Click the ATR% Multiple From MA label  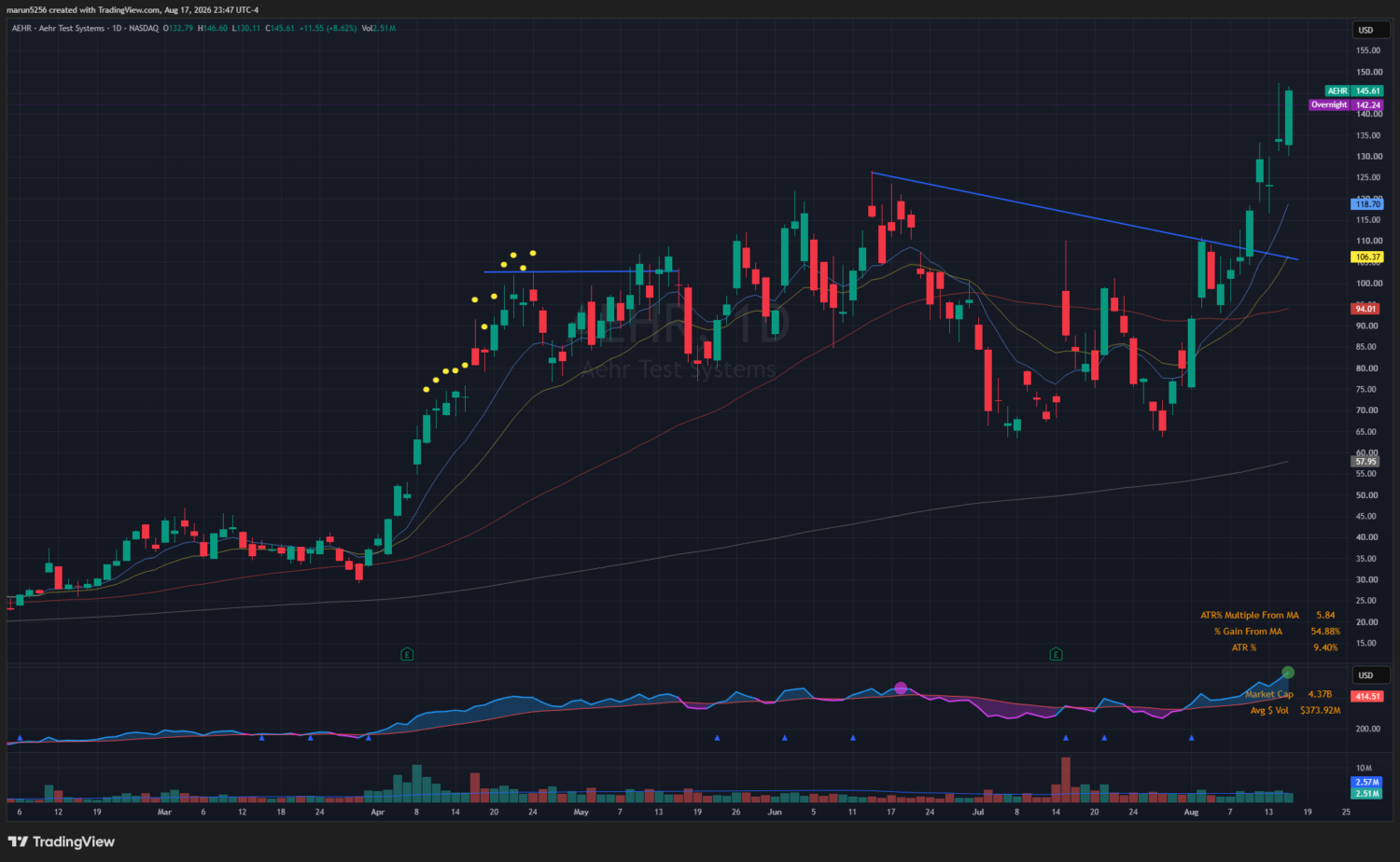1249,615
